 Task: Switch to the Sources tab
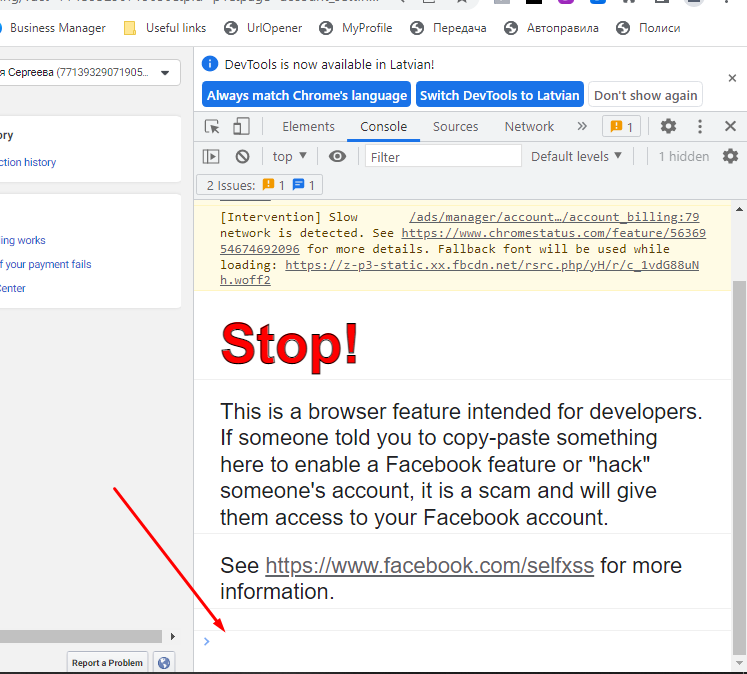455,127
